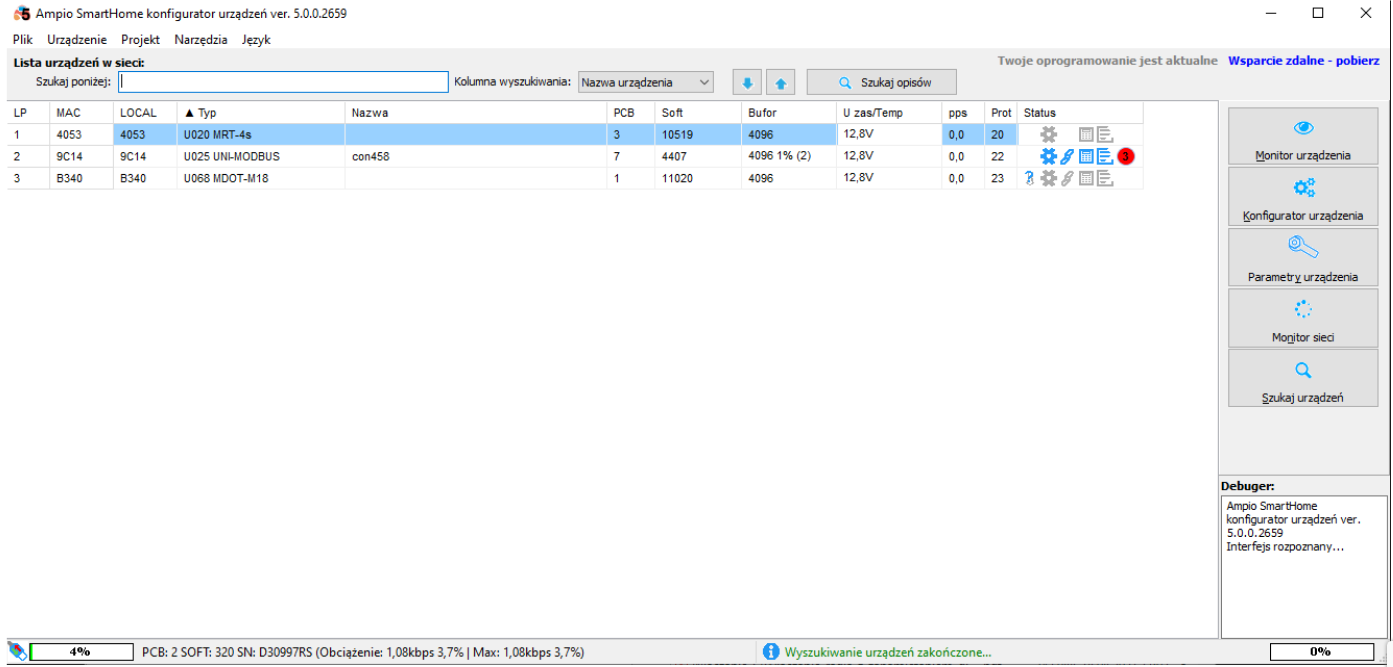This screenshot has width=1393, height=667.
Task: Click the blue link icon for UNI-MODBUS
Action: pos(1067,156)
